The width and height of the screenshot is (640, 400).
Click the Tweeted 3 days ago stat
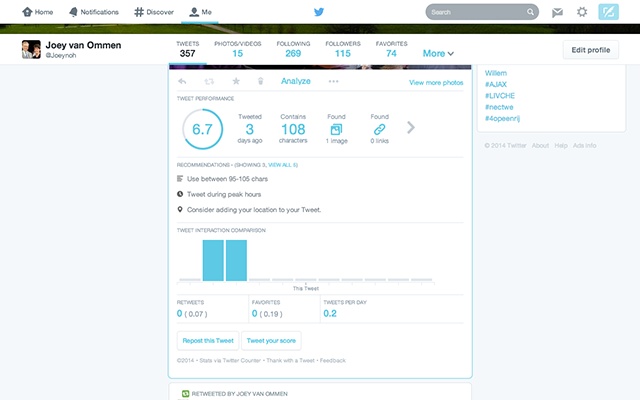pyautogui.click(x=250, y=129)
